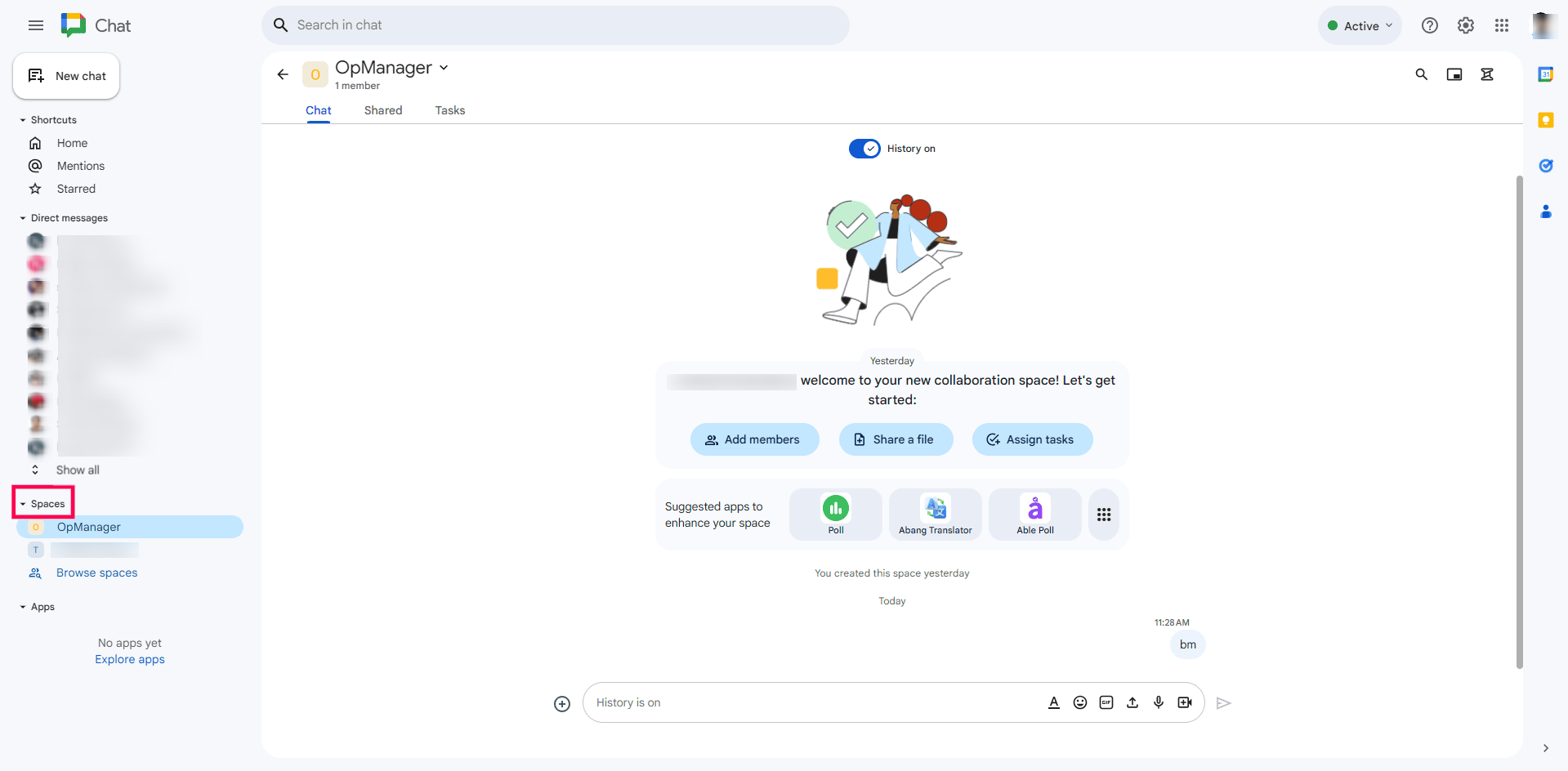This screenshot has width=1568, height=771.
Task: Show more suggested apps grid
Action: point(1104,515)
